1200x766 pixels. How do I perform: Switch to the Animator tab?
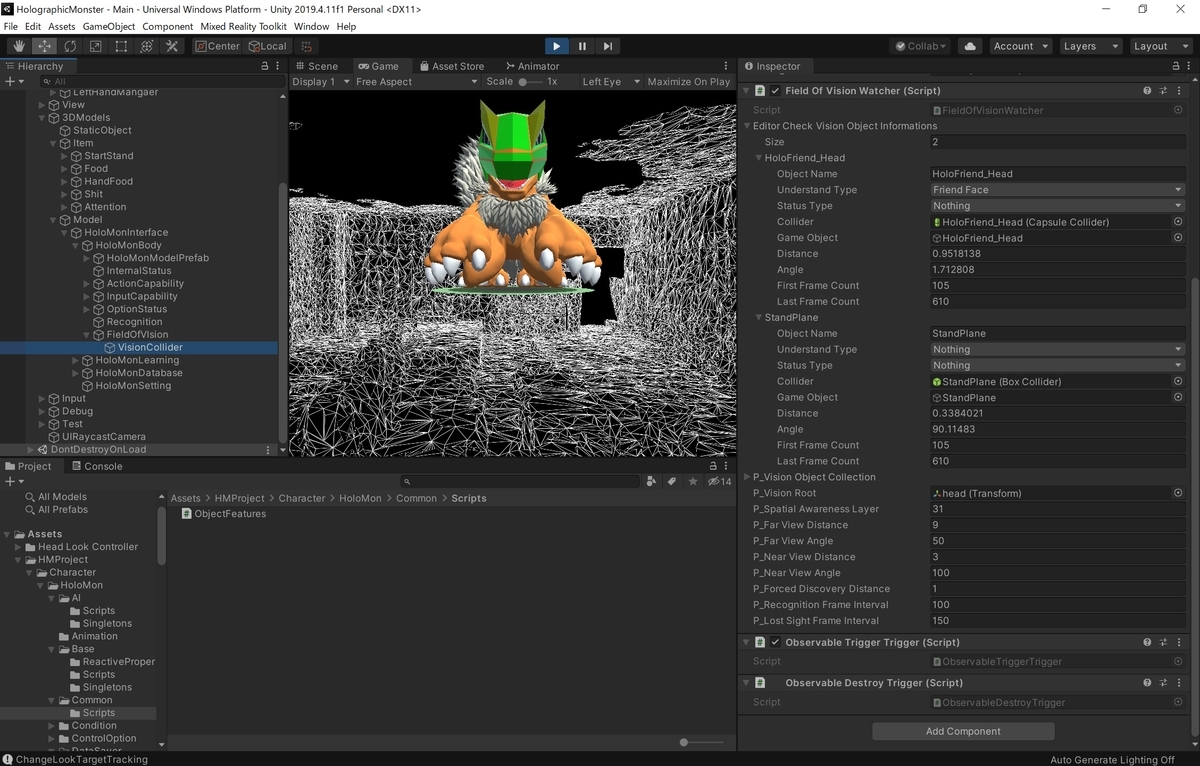coord(532,66)
